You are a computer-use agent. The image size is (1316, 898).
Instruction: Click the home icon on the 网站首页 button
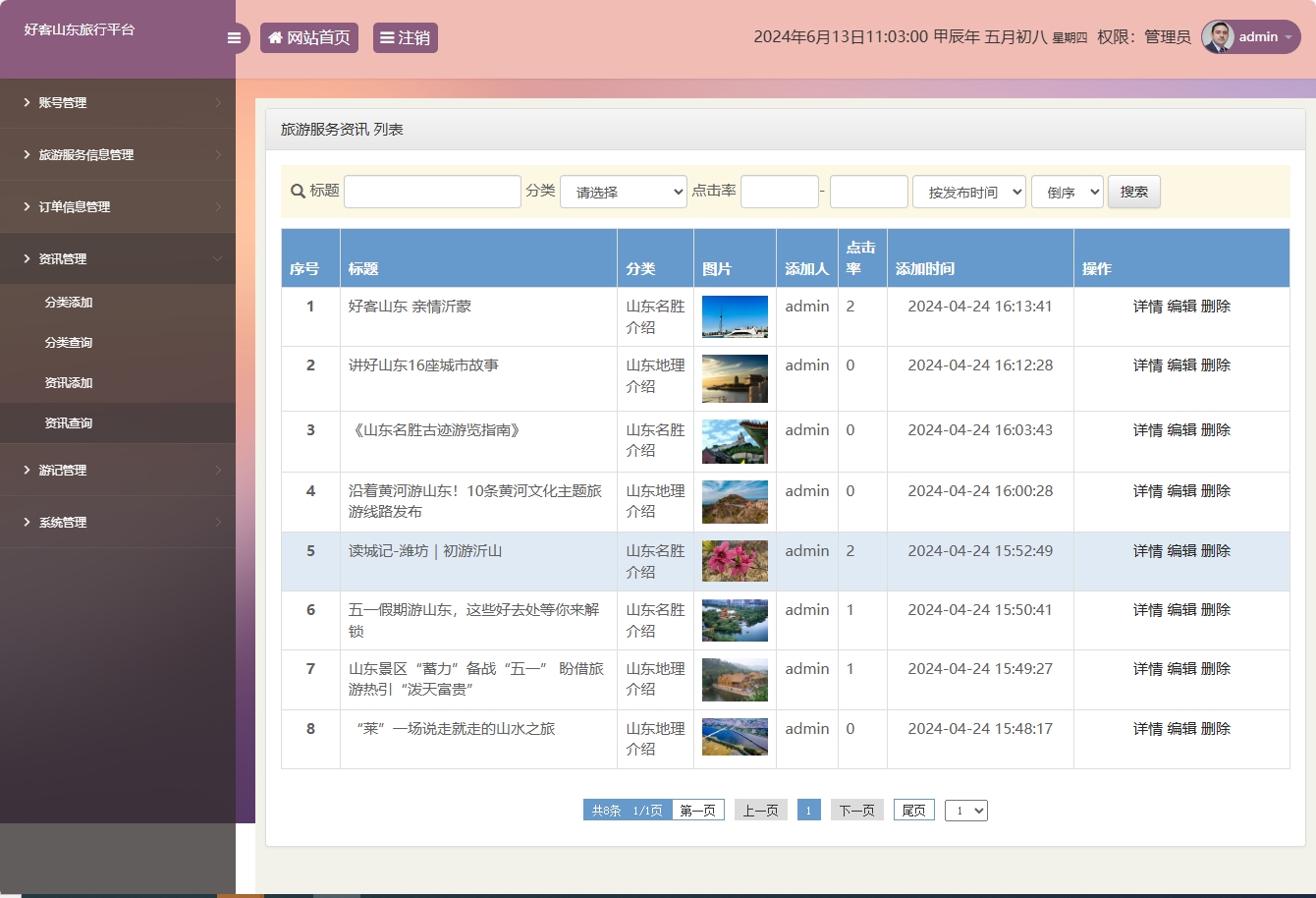[275, 37]
